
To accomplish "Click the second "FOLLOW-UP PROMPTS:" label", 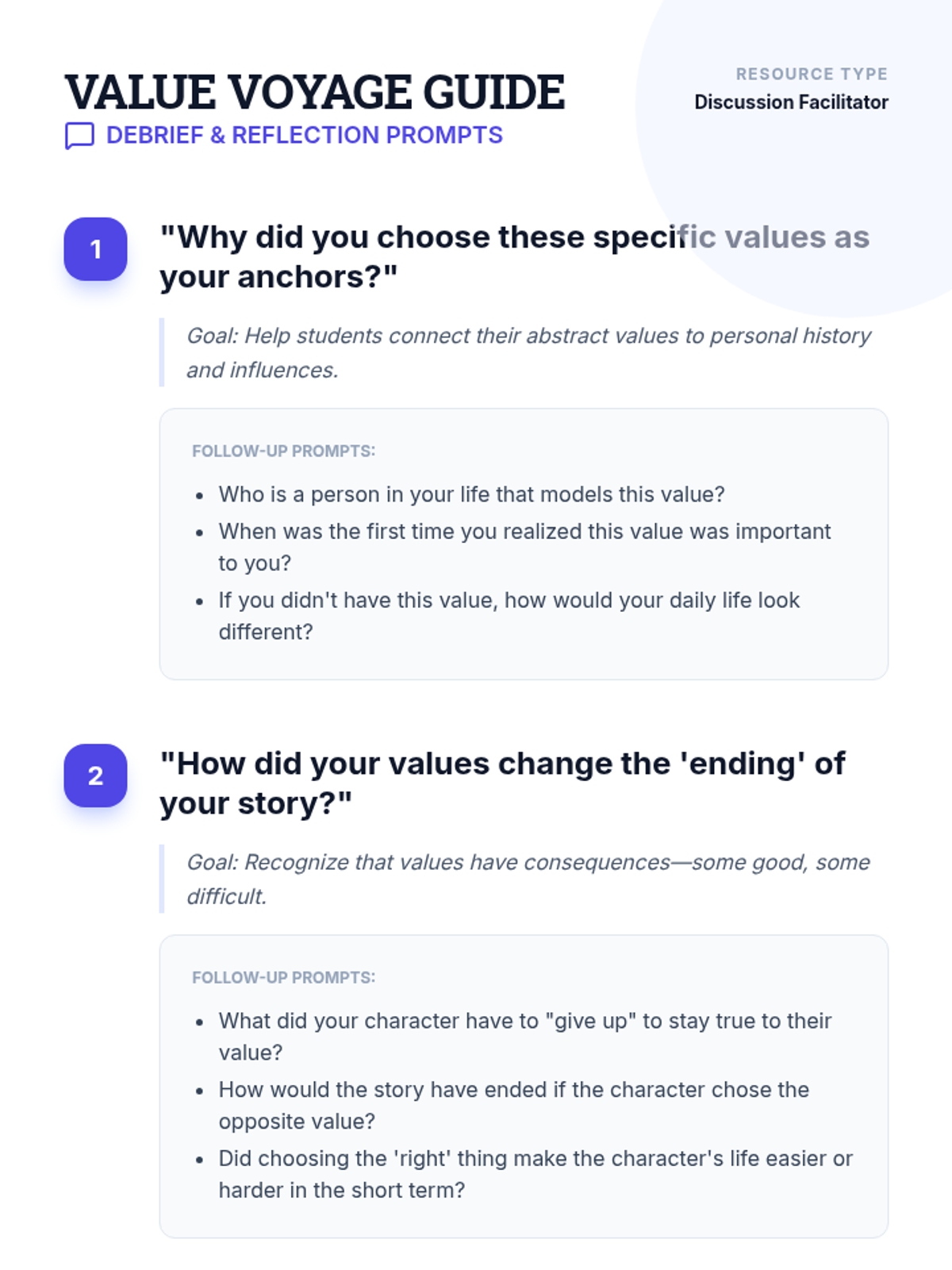I will 283,977.
